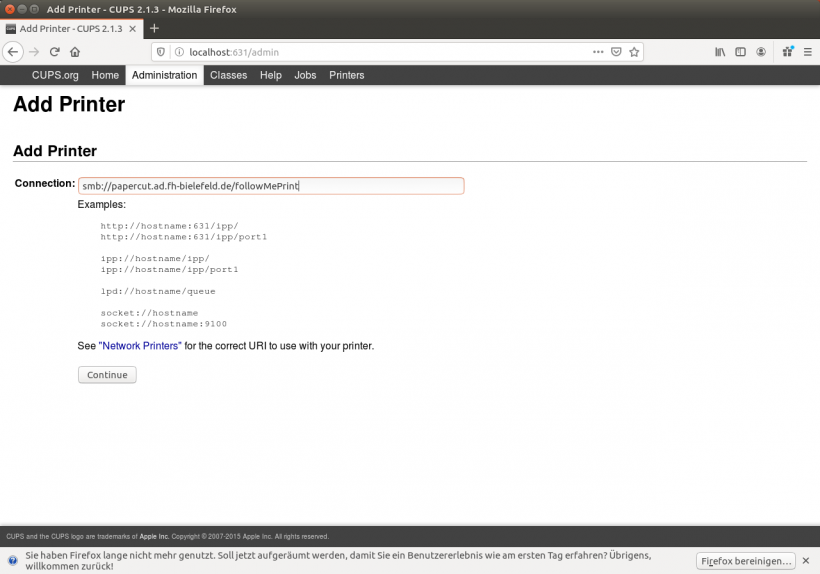Open the page actions three-dot menu
The width and height of the screenshot is (820, 574).
click(x=598, y=52)
